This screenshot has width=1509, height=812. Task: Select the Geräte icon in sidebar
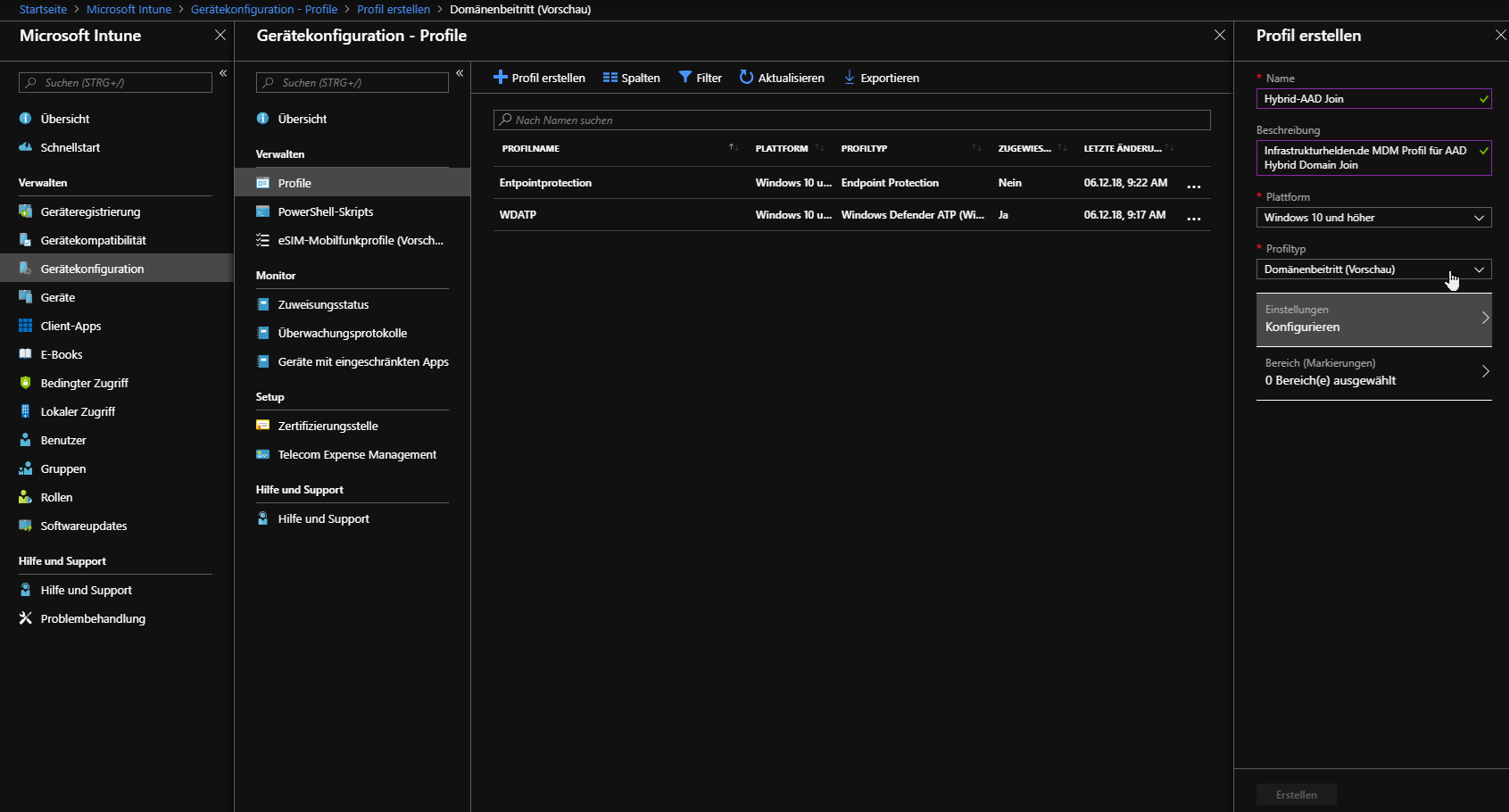[25, 297]
